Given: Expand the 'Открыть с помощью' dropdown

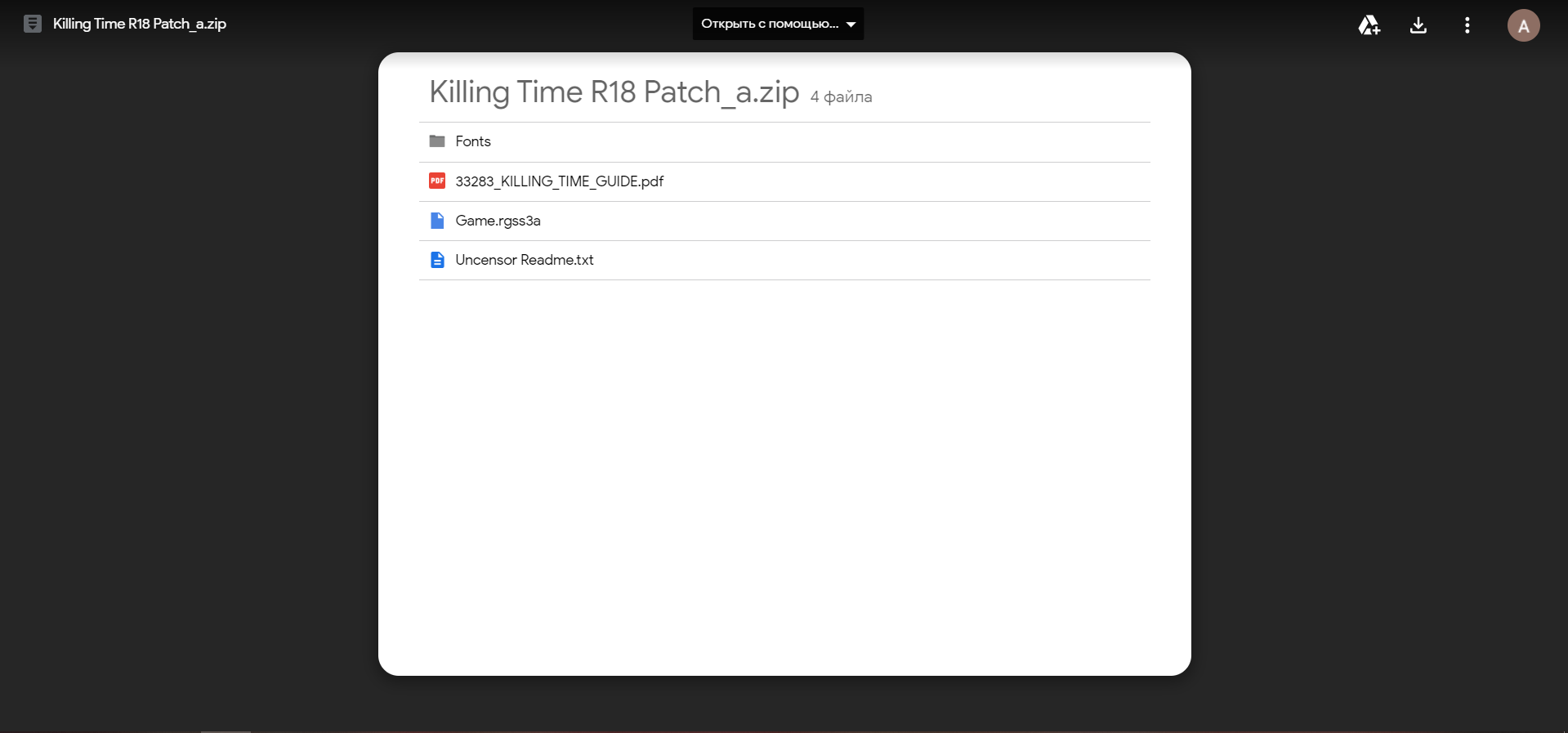Looking at the screenshot, I should [778, 24].
